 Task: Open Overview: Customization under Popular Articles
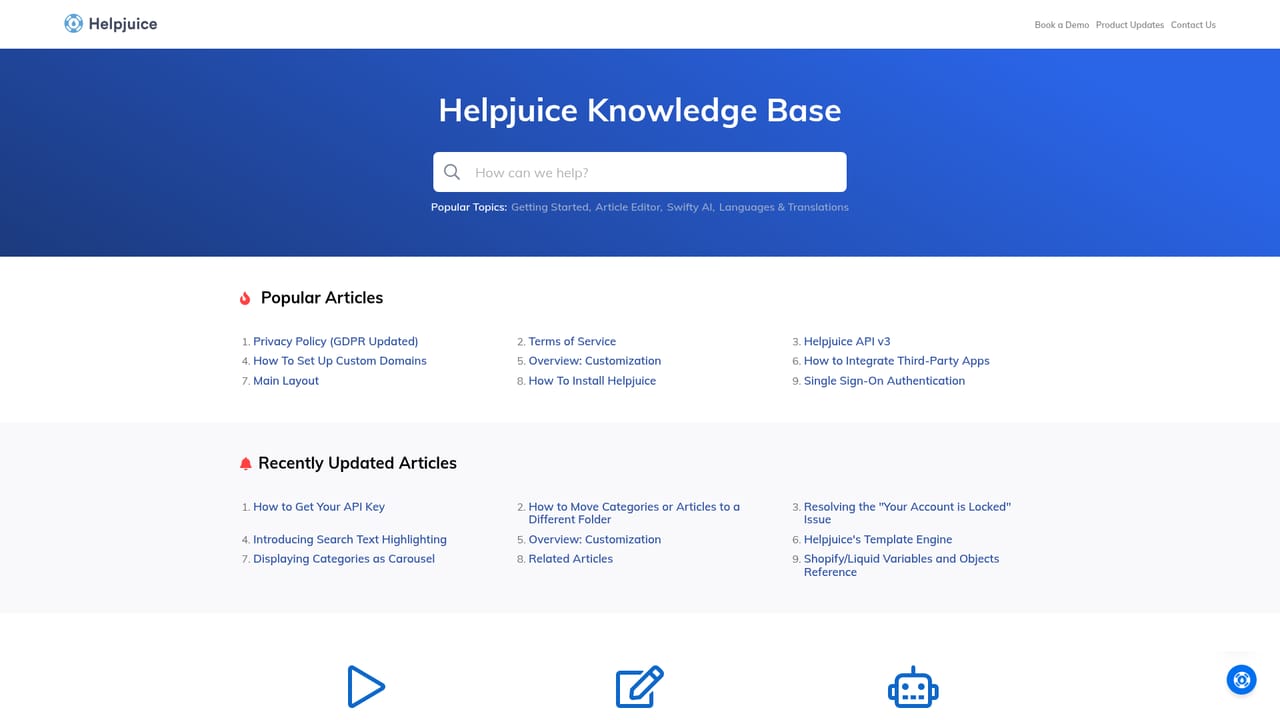click(x=595, y=361)
